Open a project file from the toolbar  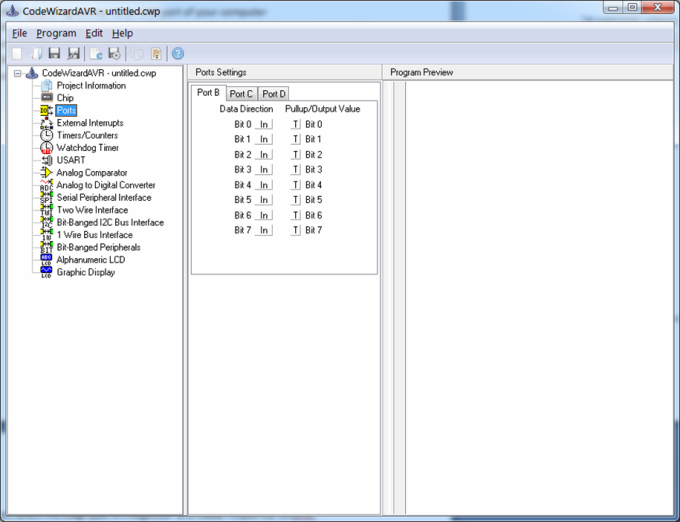36,53
